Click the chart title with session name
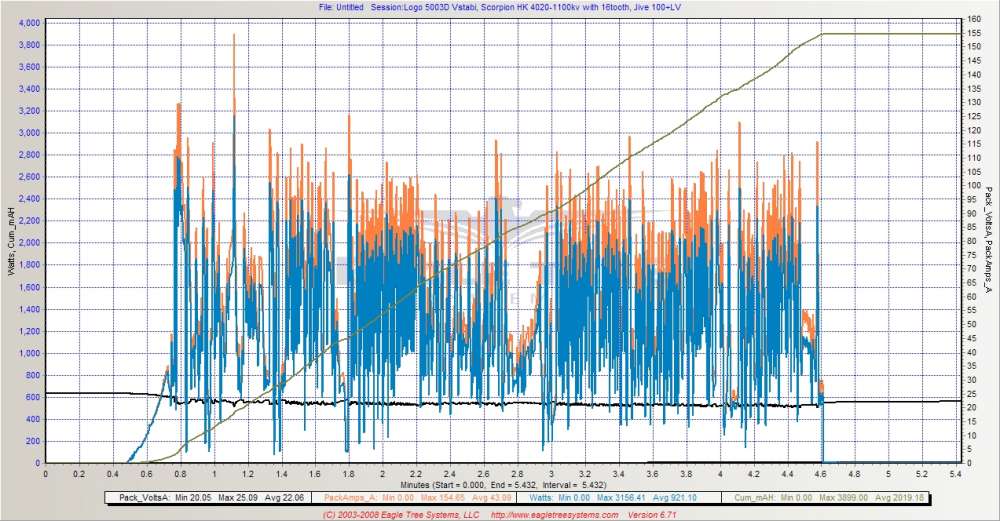 coord(500,6)
